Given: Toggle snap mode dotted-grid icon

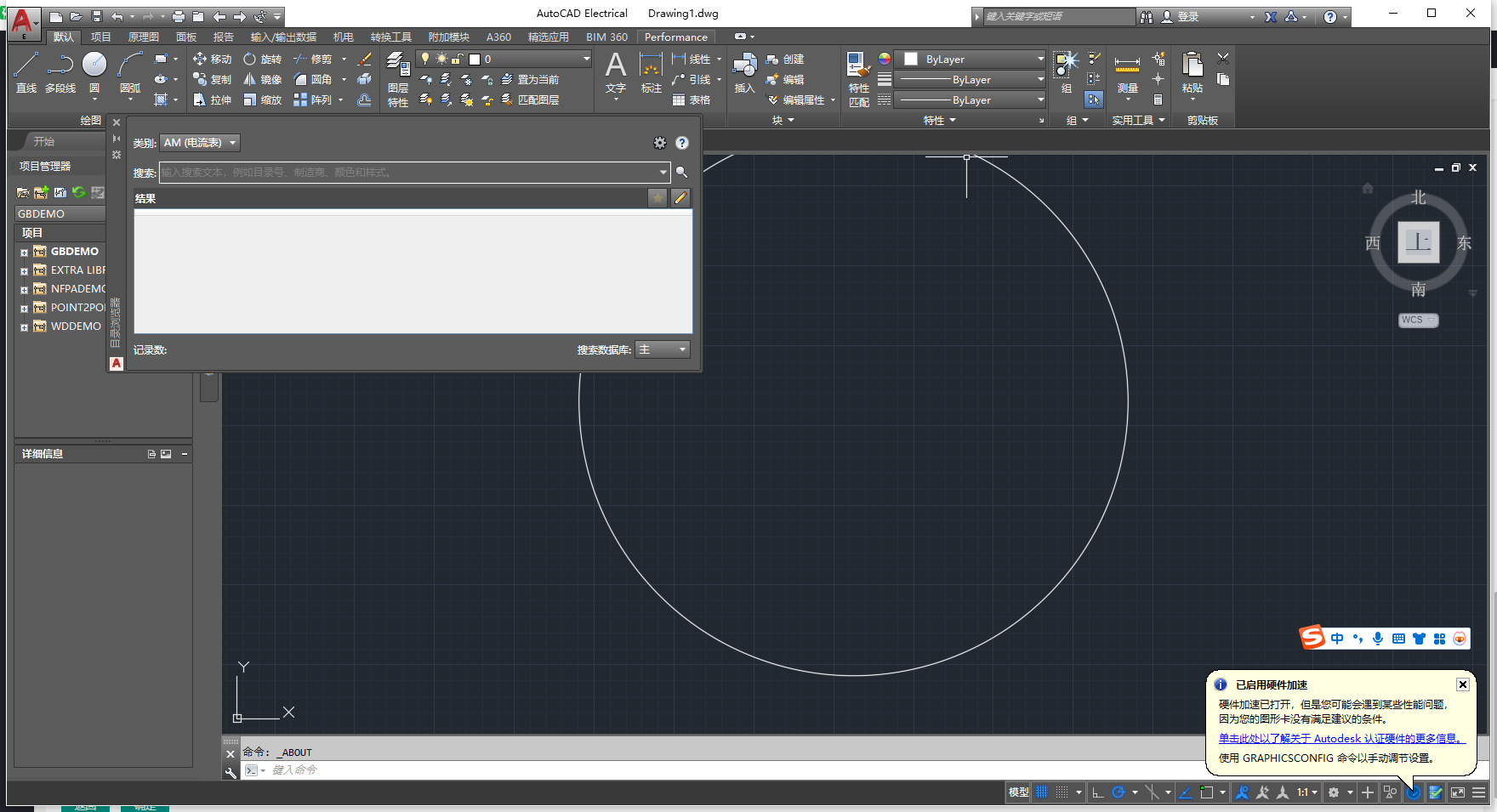Looking at the screenshot, I should tap(1062, 792).
